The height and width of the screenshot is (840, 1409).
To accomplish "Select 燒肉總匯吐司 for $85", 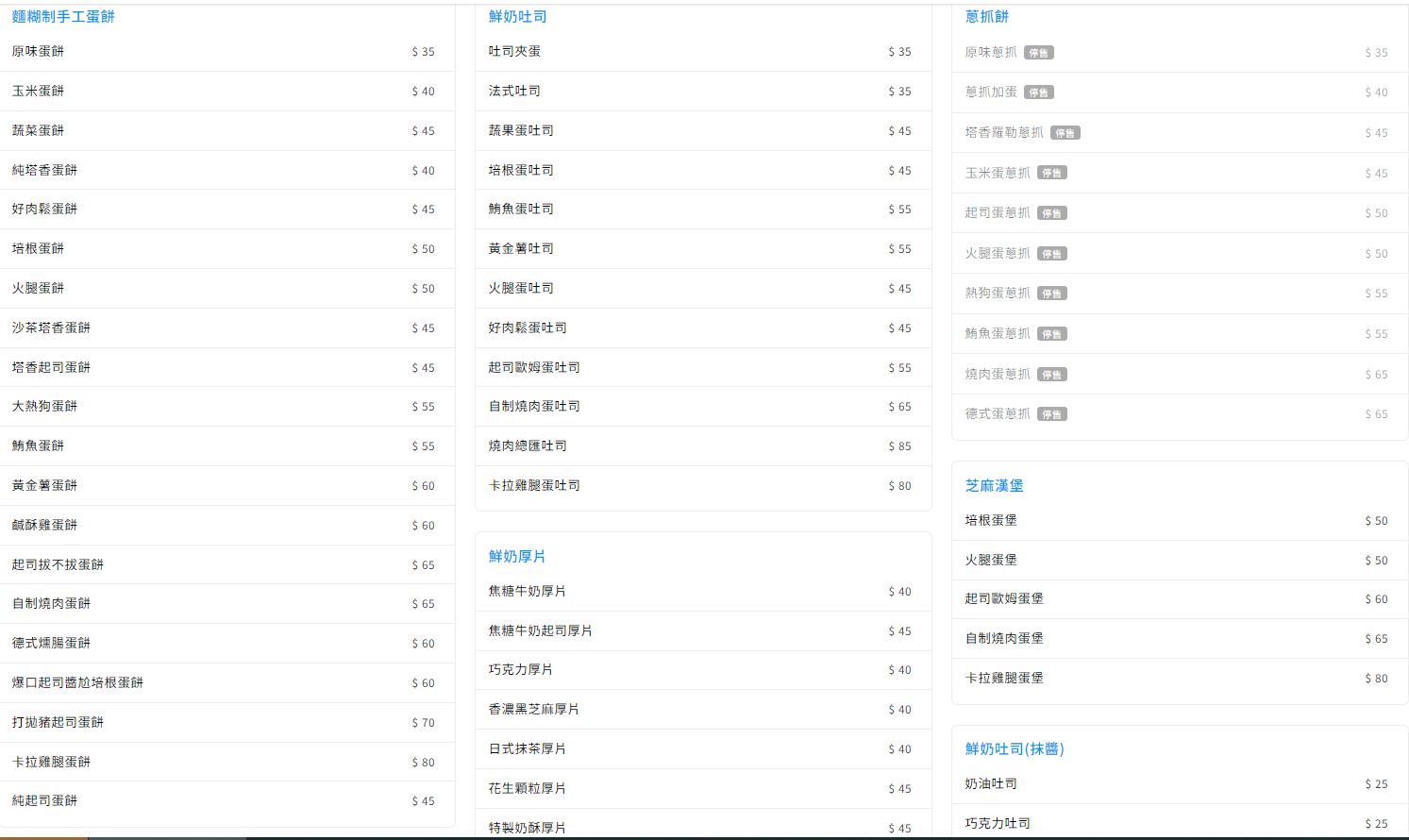I will point(703,445).
